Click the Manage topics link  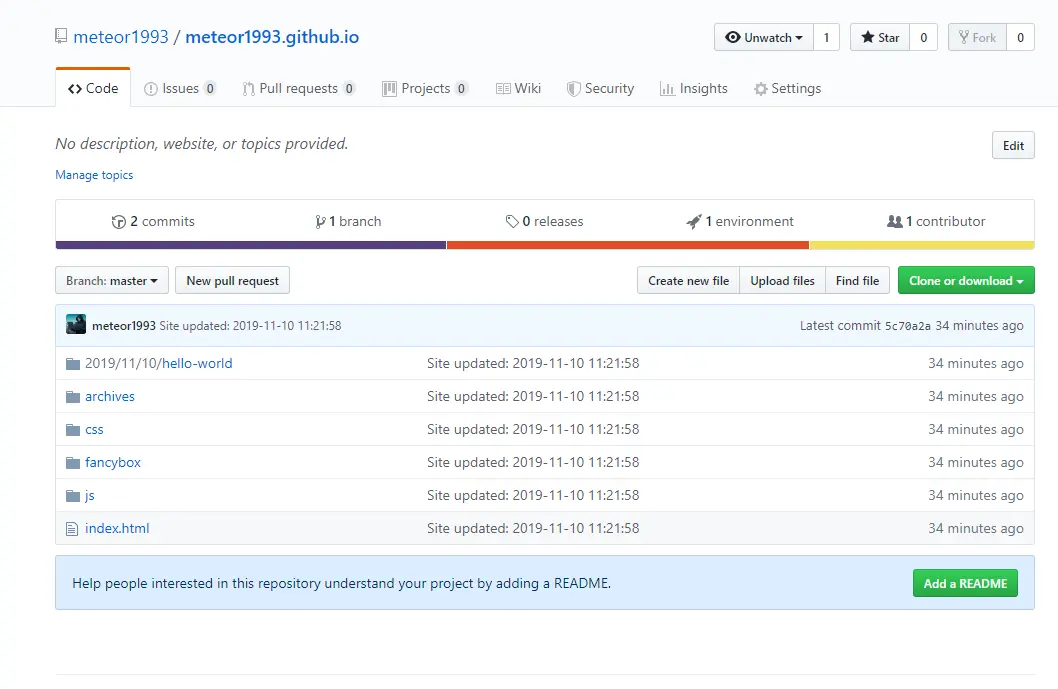click(x=94, y=175)
